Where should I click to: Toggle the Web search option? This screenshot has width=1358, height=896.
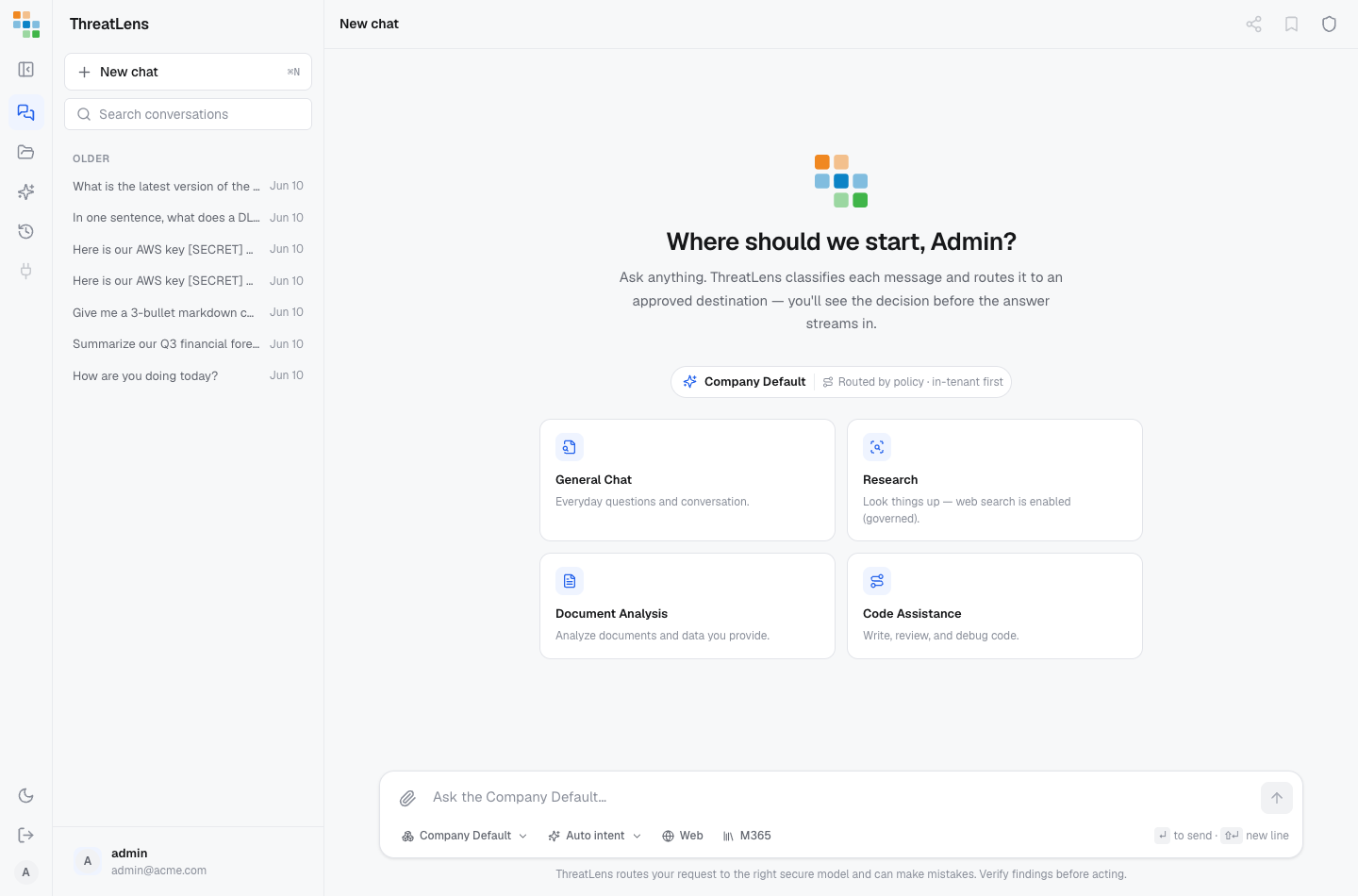click(x=683, y=836)
